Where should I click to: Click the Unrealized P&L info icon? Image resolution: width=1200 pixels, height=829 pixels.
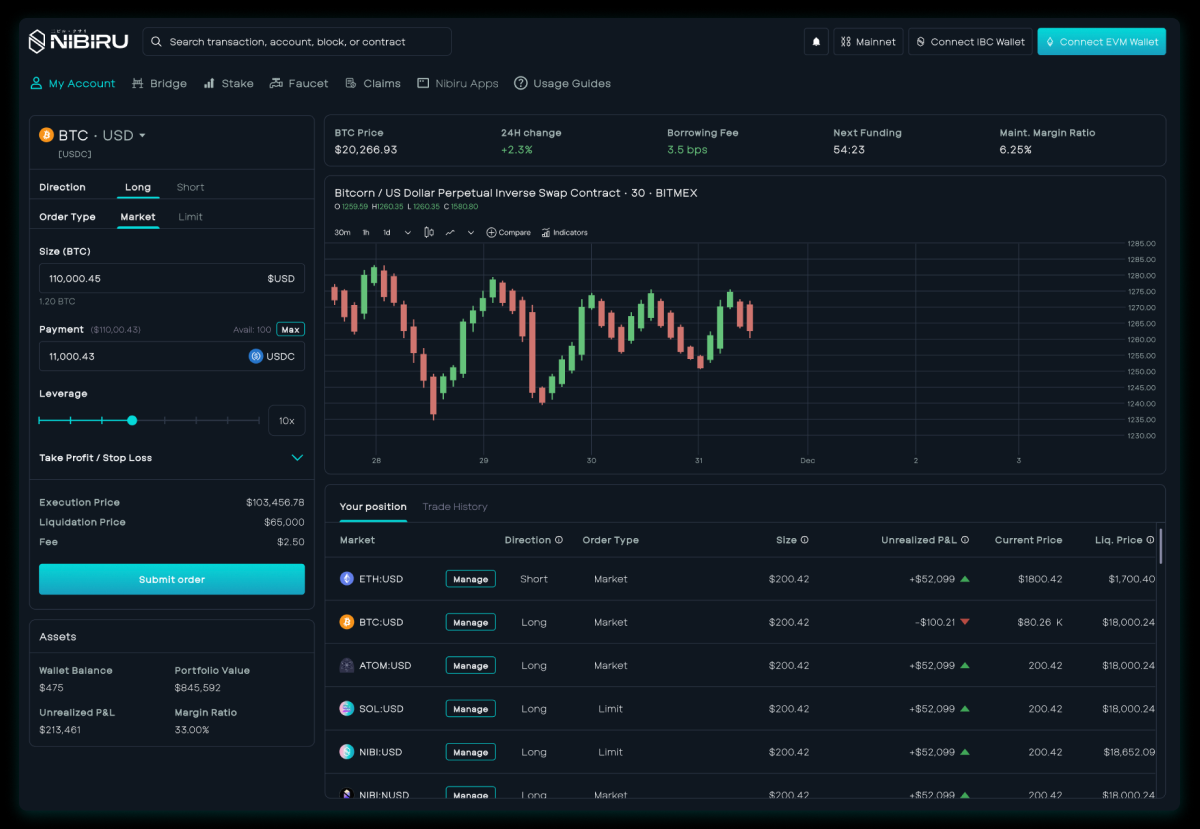point(965,540)
